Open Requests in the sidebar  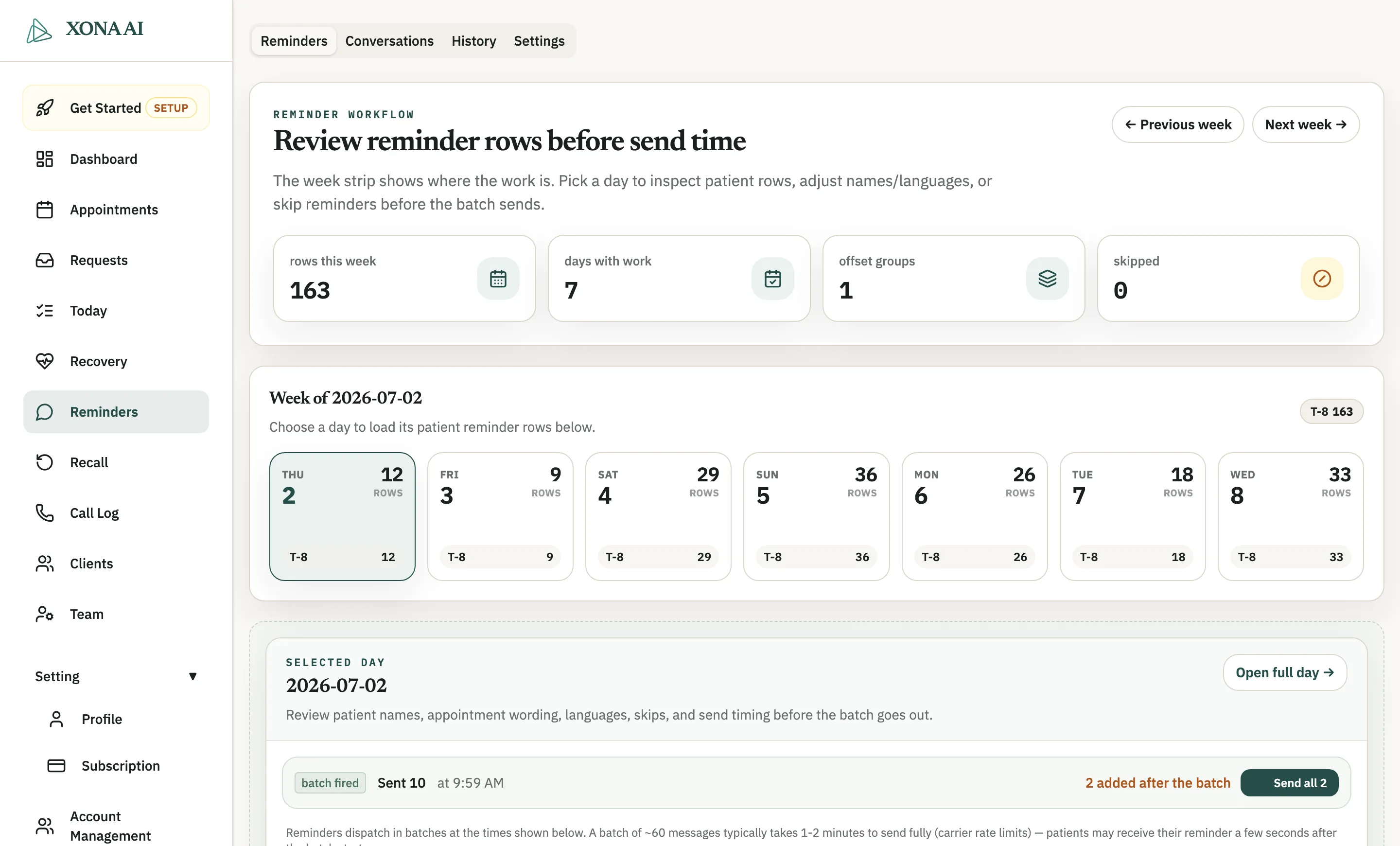pyautogui.click(x=116, y=260)
